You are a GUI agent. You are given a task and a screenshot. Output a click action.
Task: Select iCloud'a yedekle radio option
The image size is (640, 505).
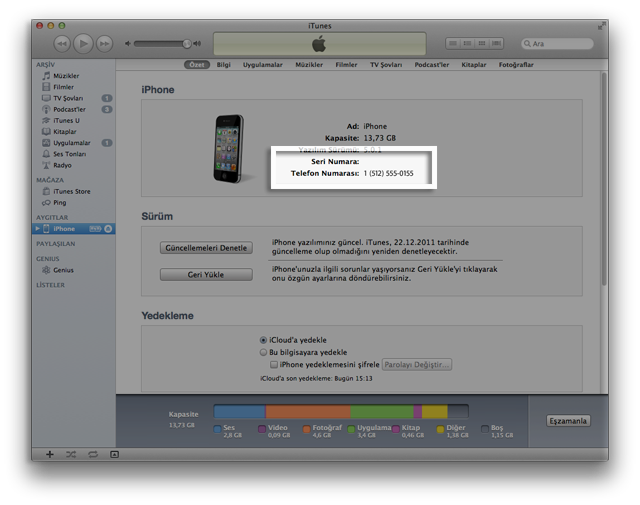(x=263, y=340)
